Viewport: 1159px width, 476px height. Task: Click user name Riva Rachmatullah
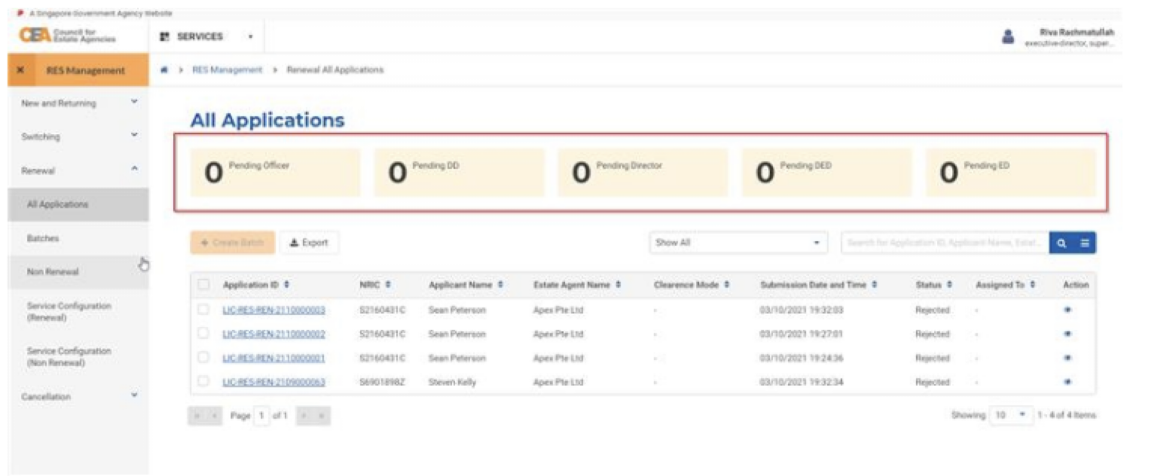[1076, 33]
